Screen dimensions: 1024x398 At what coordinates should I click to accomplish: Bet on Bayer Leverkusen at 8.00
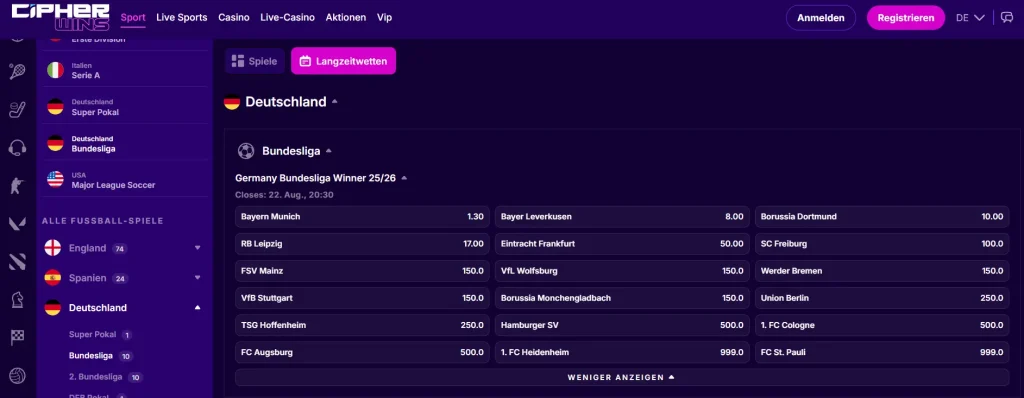pos(622,216)
